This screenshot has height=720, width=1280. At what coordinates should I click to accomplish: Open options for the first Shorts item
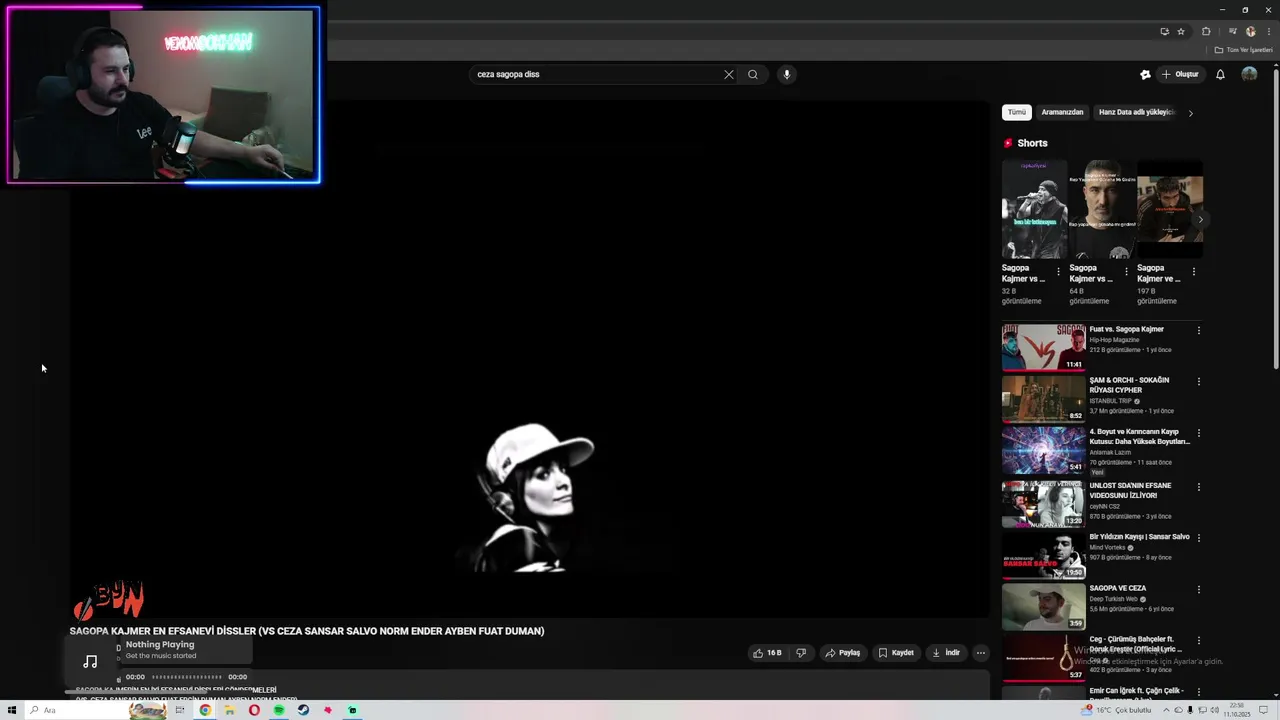pyautogui.click(x=1059, y=272)
